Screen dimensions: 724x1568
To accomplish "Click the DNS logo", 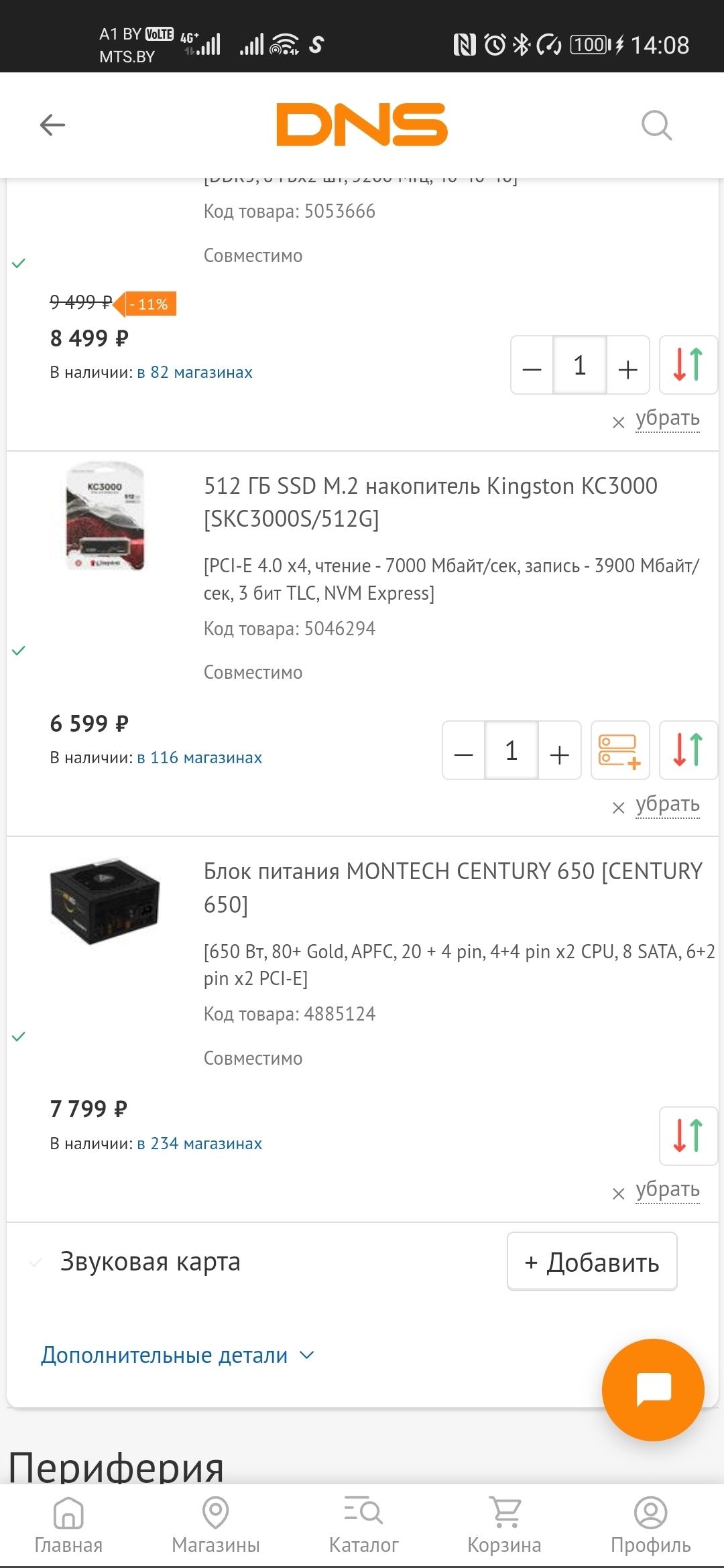I will point(362,125).
